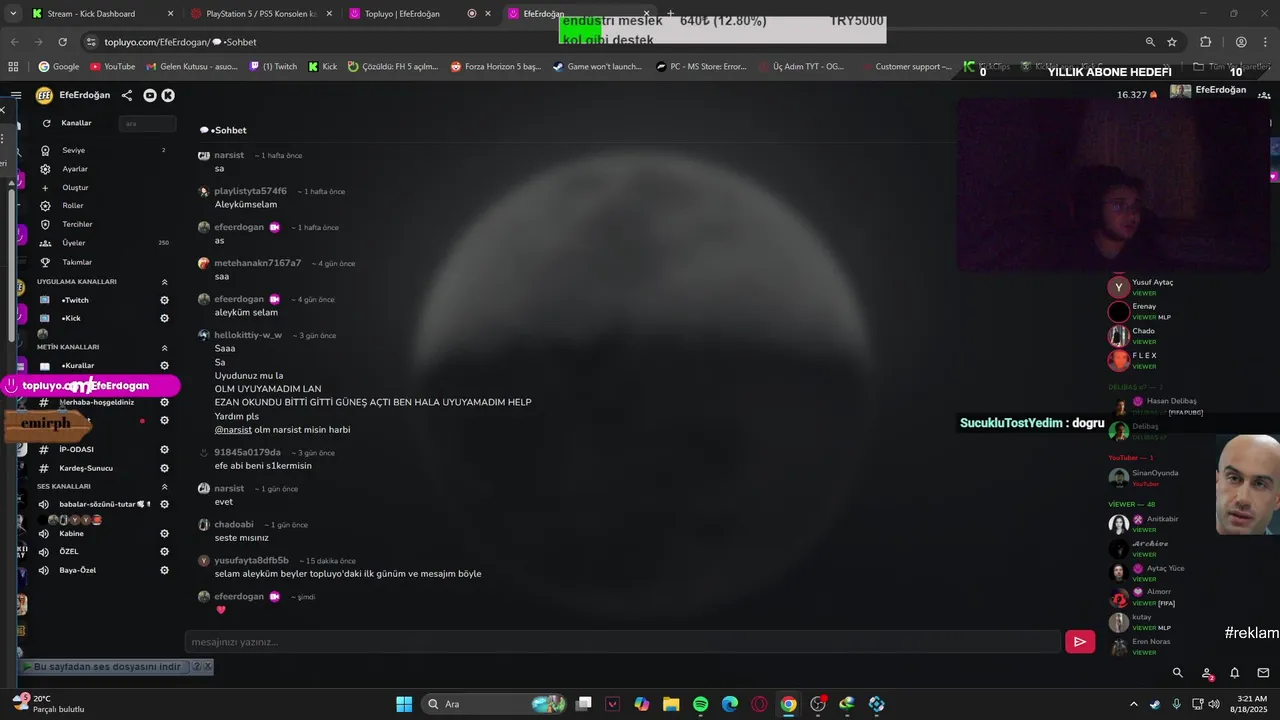Click the channel search field 'ara'
Image resolution: width=1280 pixels, height=720 pixels.
pos(147,123)
